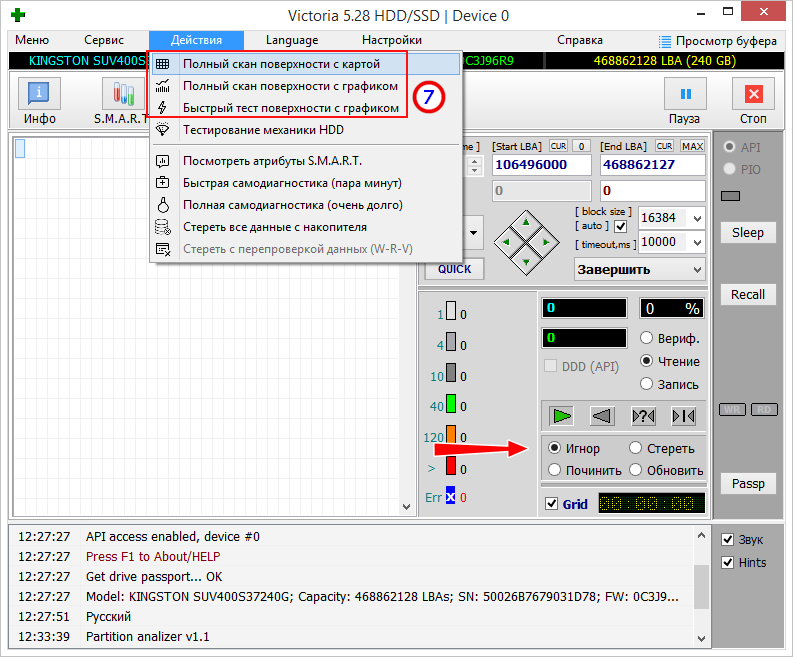The image size is (793, 657).
Task: Open the timeout 10000 dropdown
Action: 697,242
